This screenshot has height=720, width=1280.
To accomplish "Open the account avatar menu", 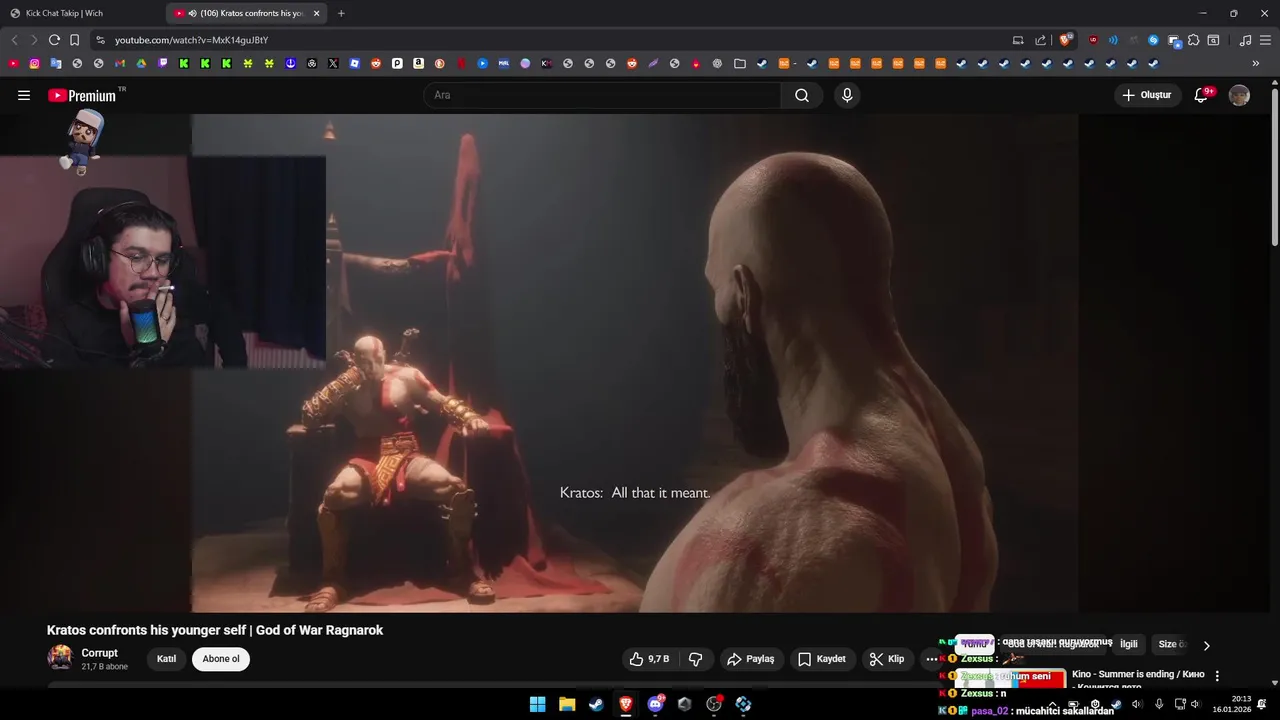I will pyautogui.click(x=1239, y=95).
